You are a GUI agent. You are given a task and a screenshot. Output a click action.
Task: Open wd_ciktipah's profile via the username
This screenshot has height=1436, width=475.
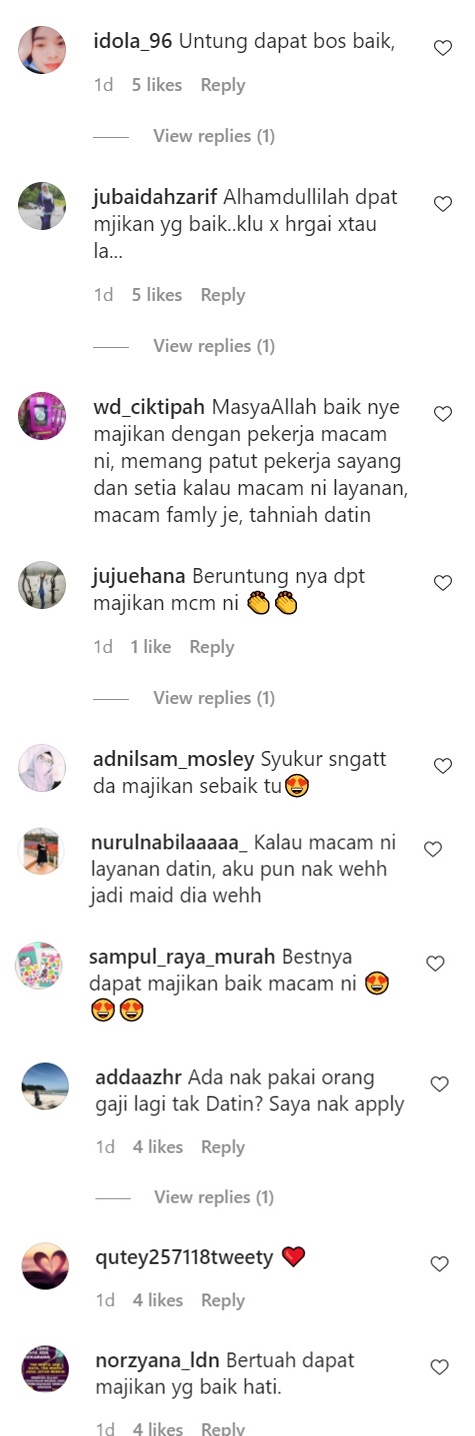pyautogui.click(x=149, y=408)
